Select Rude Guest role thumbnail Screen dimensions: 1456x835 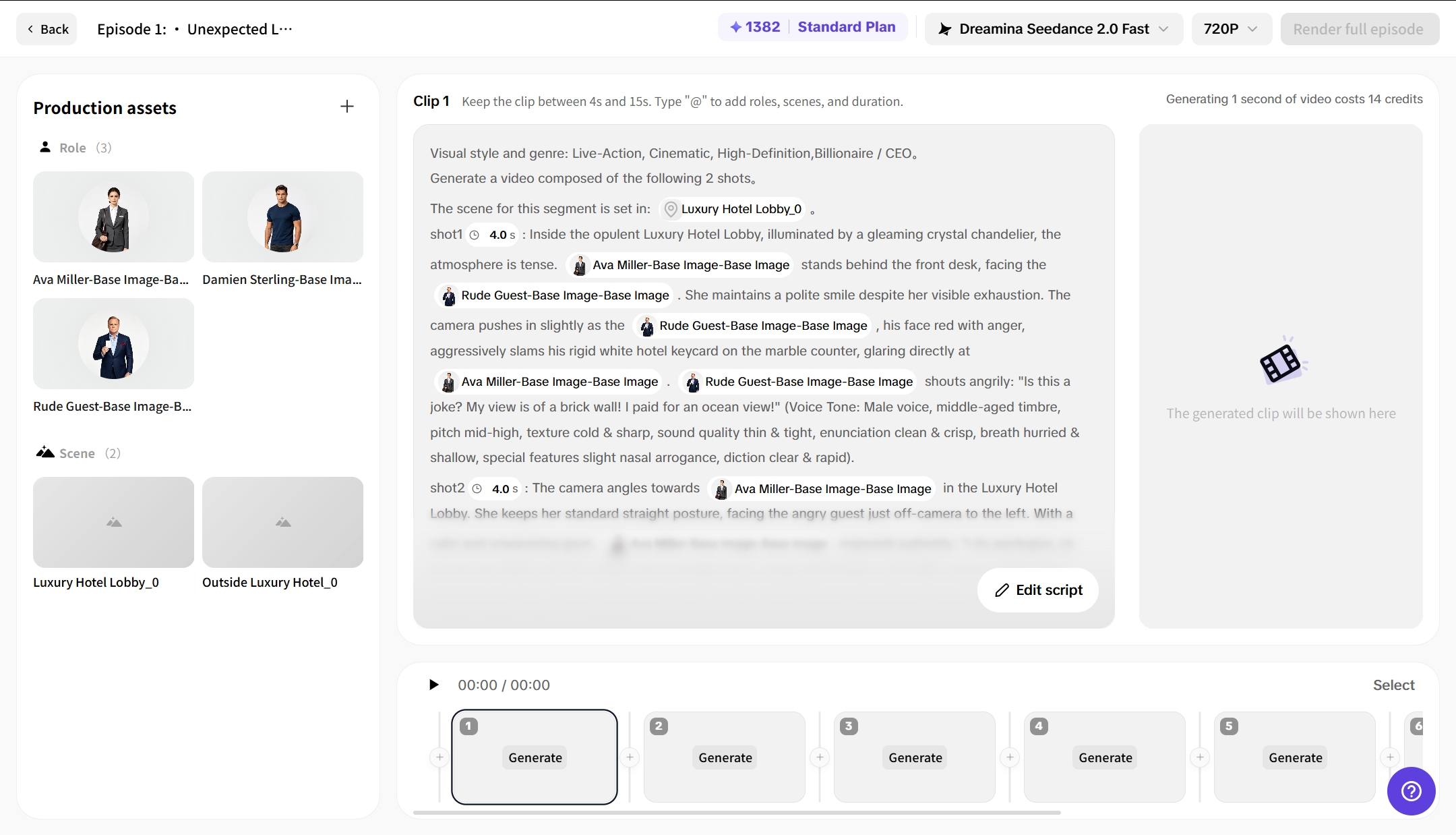click(x=113, y=343)
